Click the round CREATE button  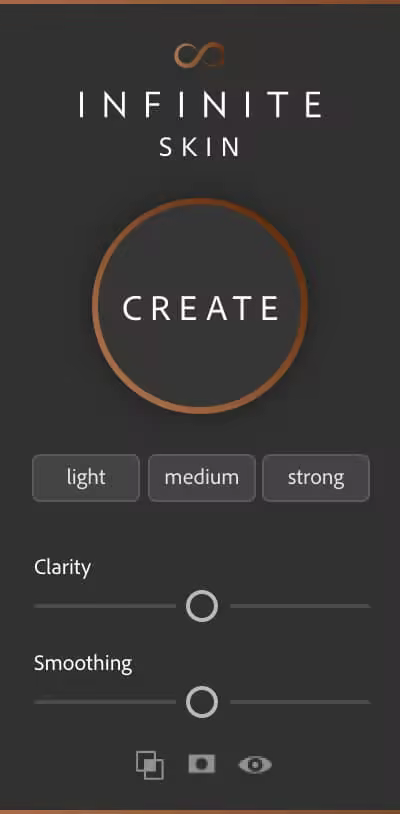pyautogui.click(x=200, y=306)
